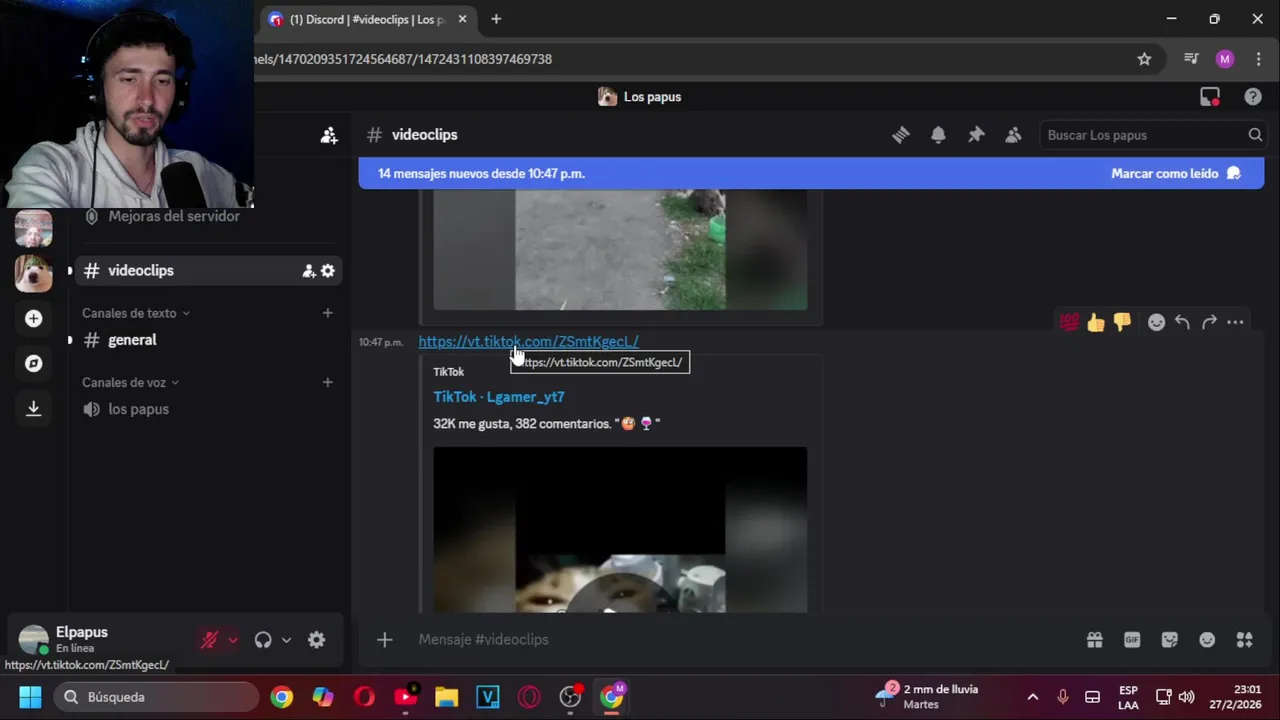Open headphone output options arrow

[286, 640]
